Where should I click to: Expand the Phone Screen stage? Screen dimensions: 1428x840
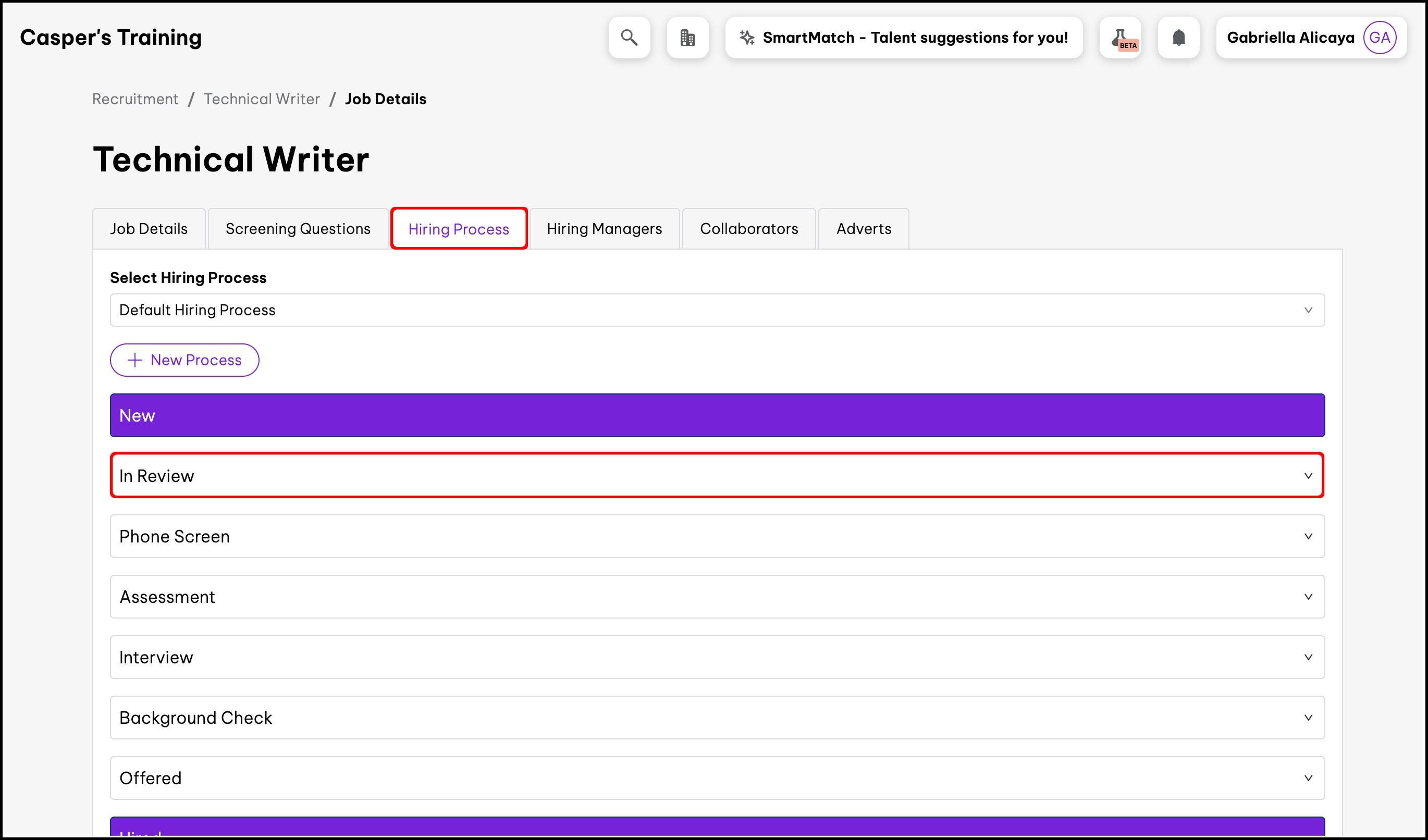(717, 536)
